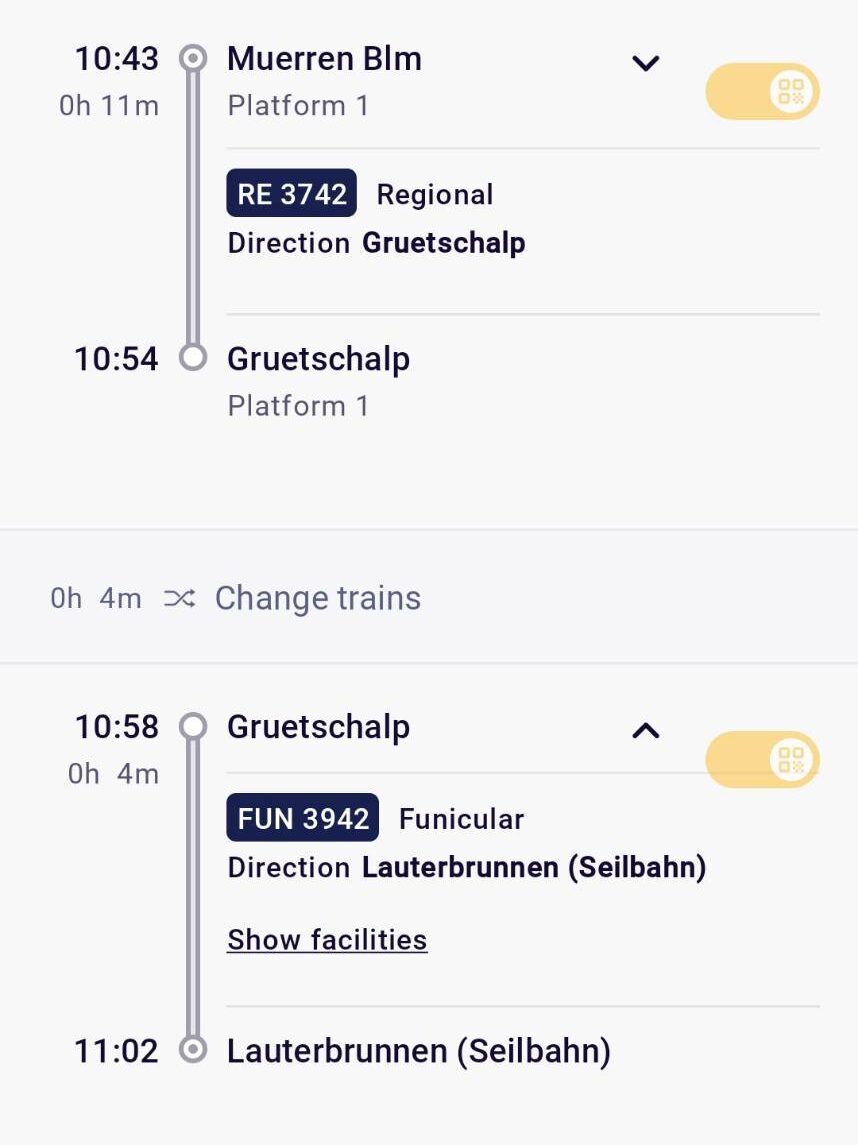The image size is (858, 1145).
Task: Tap the FUN 3942 funicular badge
Action: pyautogui.click(x=303, y=818)
